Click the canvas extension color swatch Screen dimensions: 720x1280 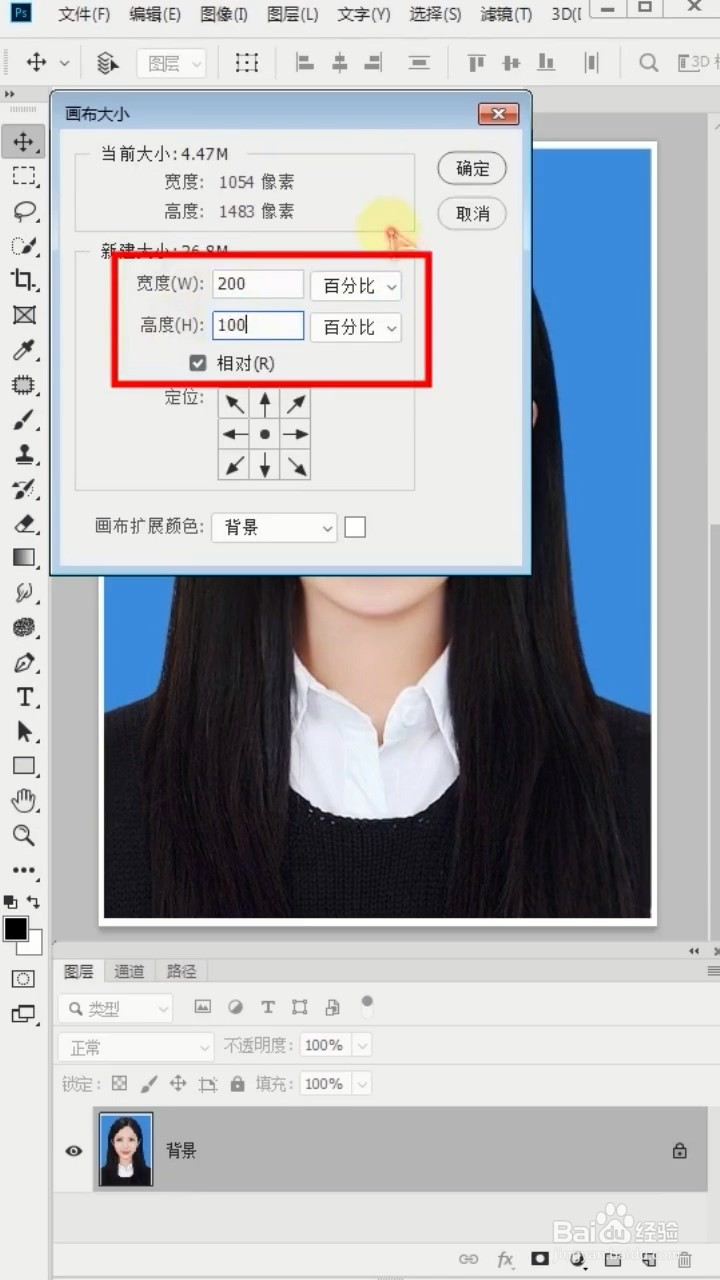coord(355,527)
